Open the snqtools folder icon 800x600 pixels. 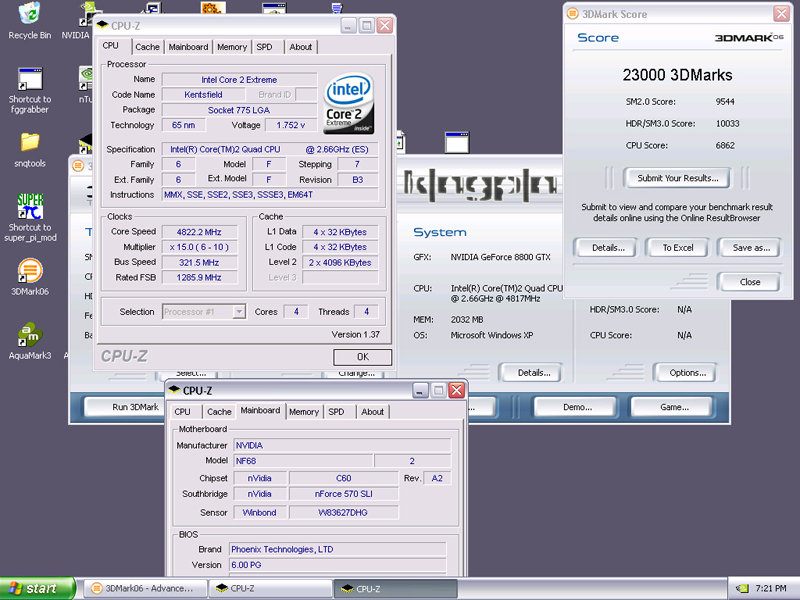(x=30, y=143)
